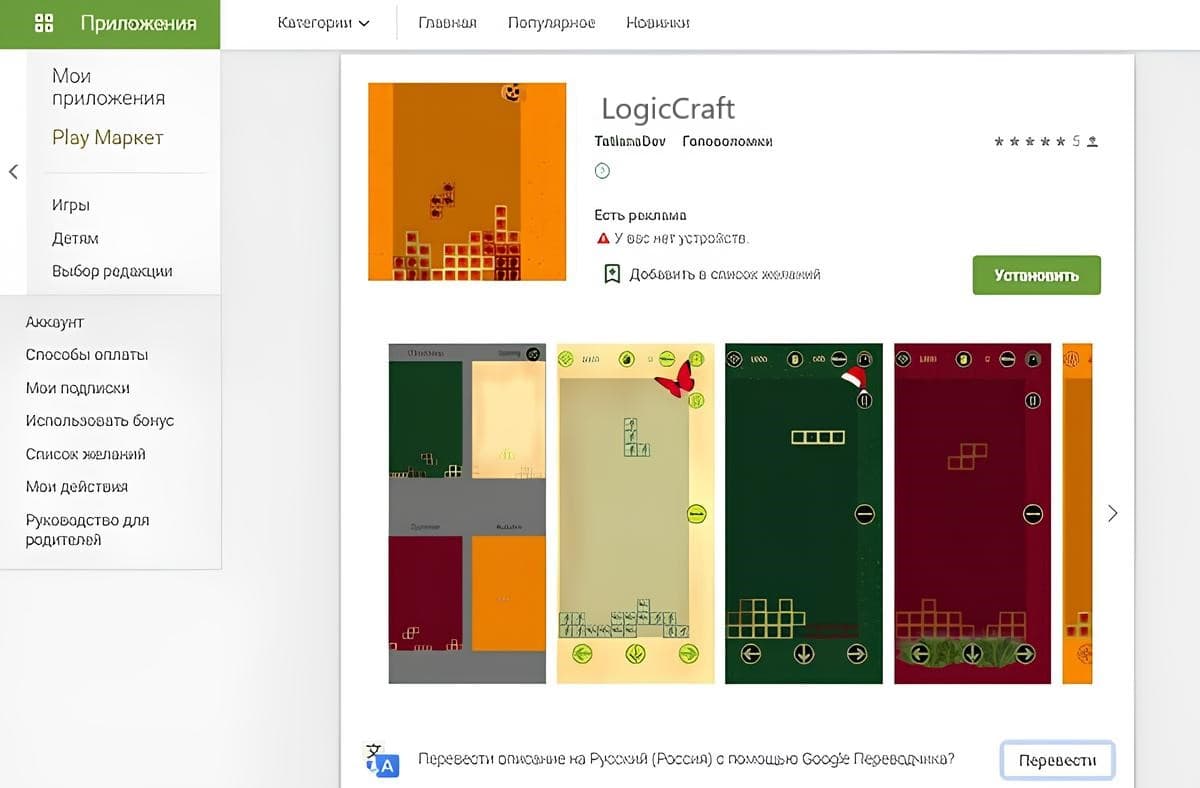Screen dimensions: 1200x788
Task: Click the bookmark wishlist icon
Action: click(612, 274)
